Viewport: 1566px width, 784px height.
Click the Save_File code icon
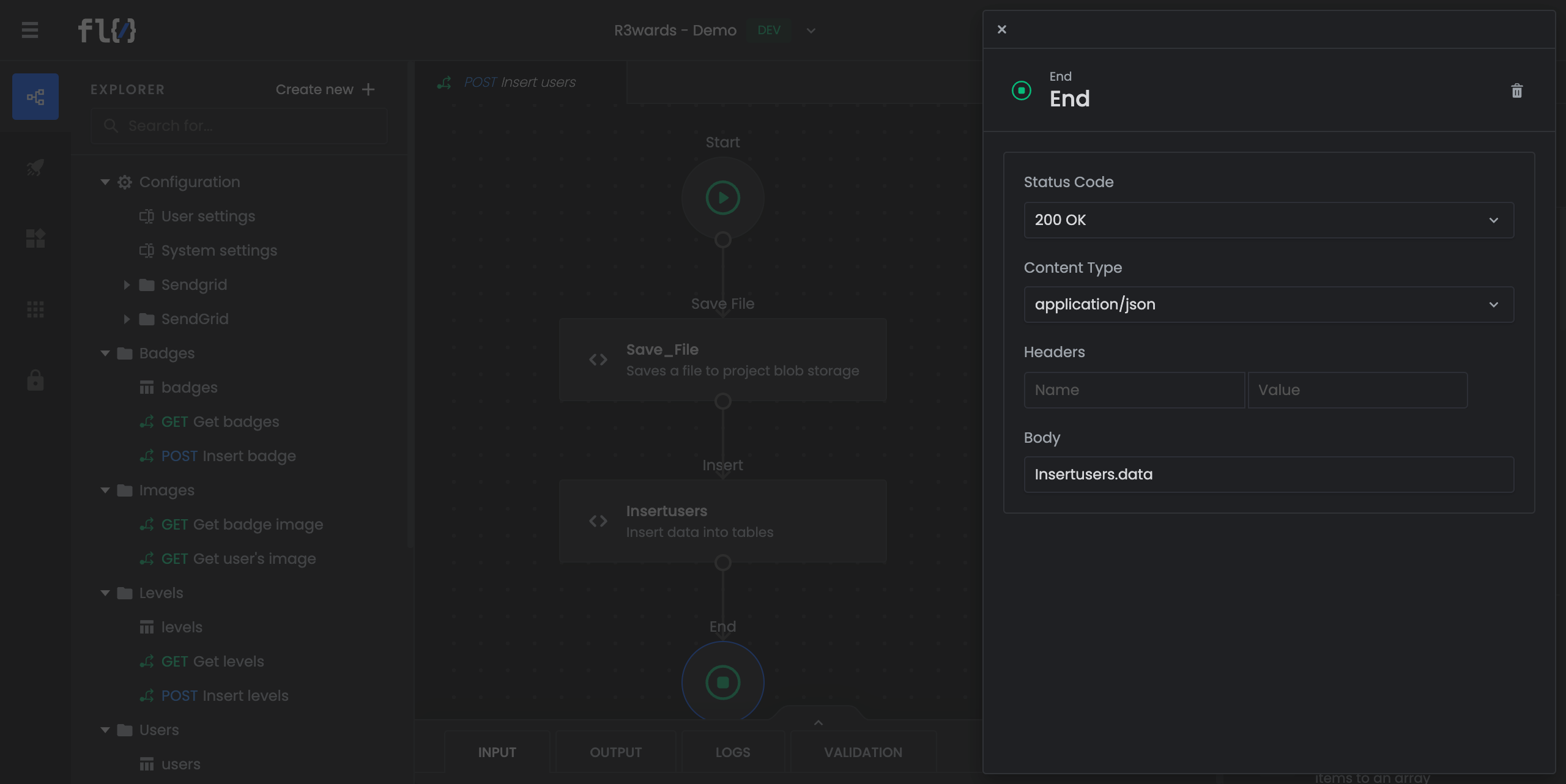coord(598,360)
